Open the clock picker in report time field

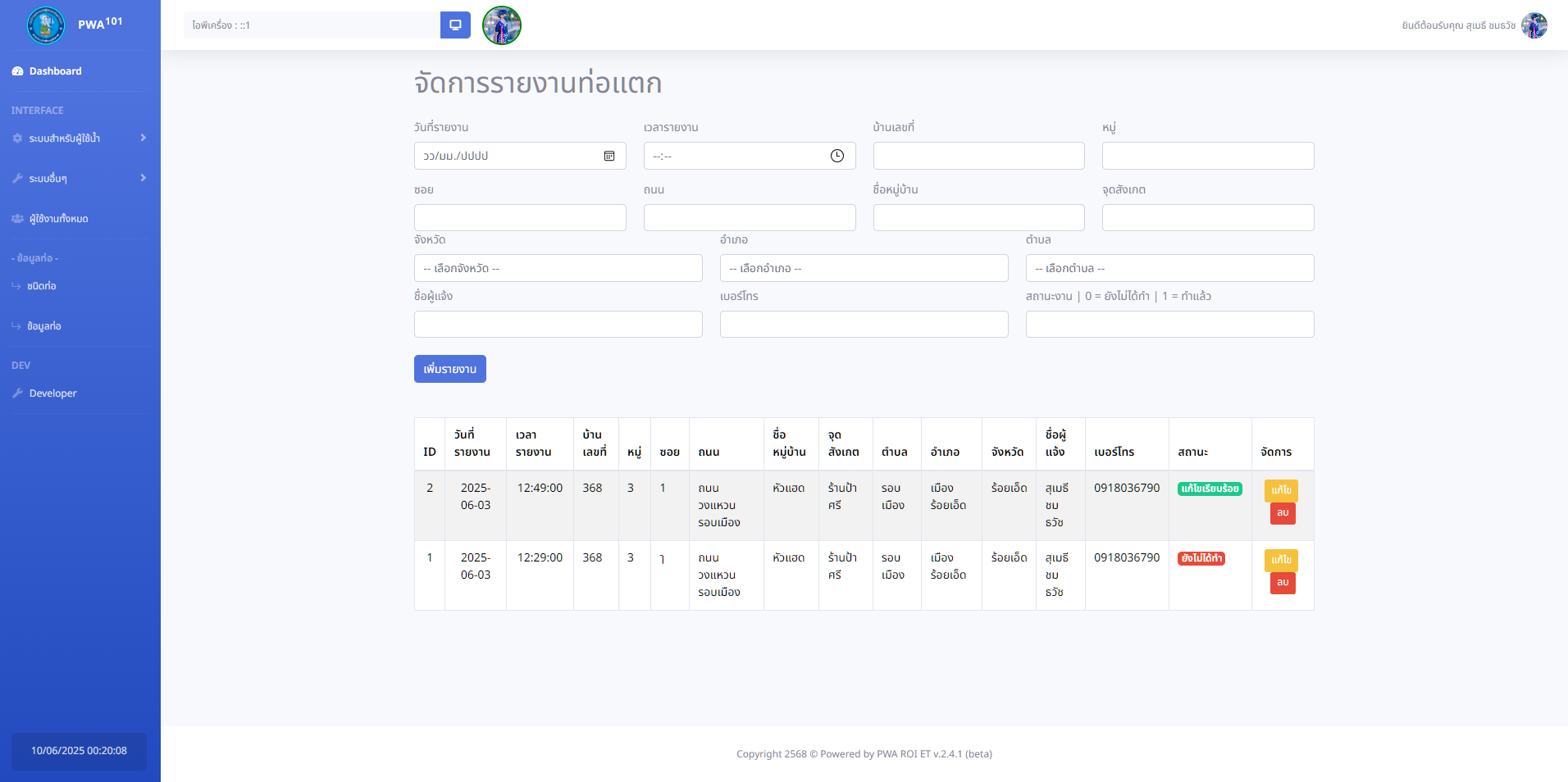836,156
